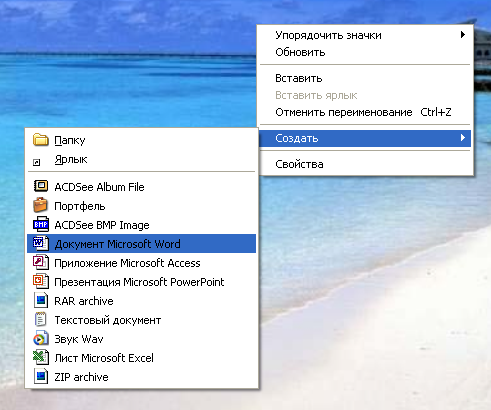Open the Создать submenu entry
Image resolution: width=491 pixels, height=410 pixels.
(365, 138)
